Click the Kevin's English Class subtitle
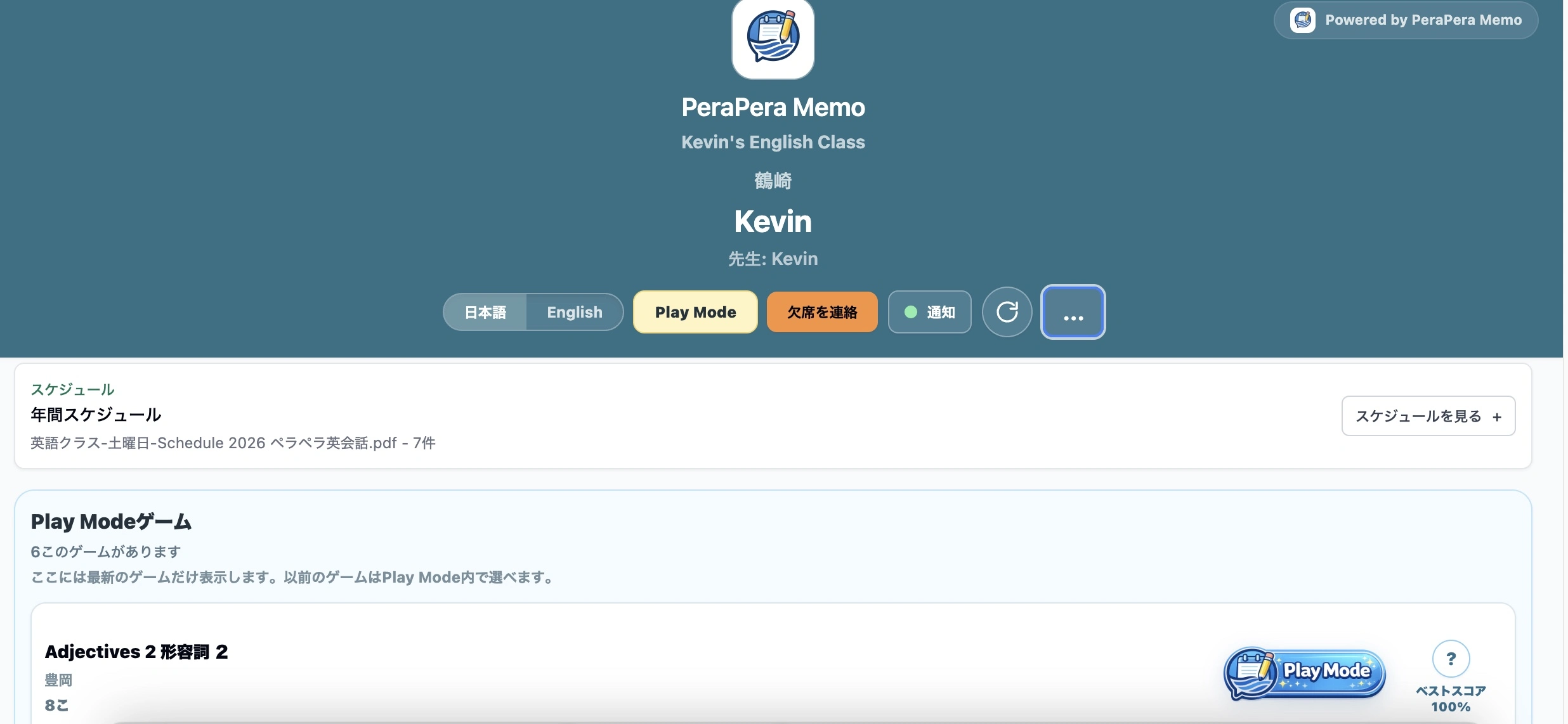 [773, 142]
